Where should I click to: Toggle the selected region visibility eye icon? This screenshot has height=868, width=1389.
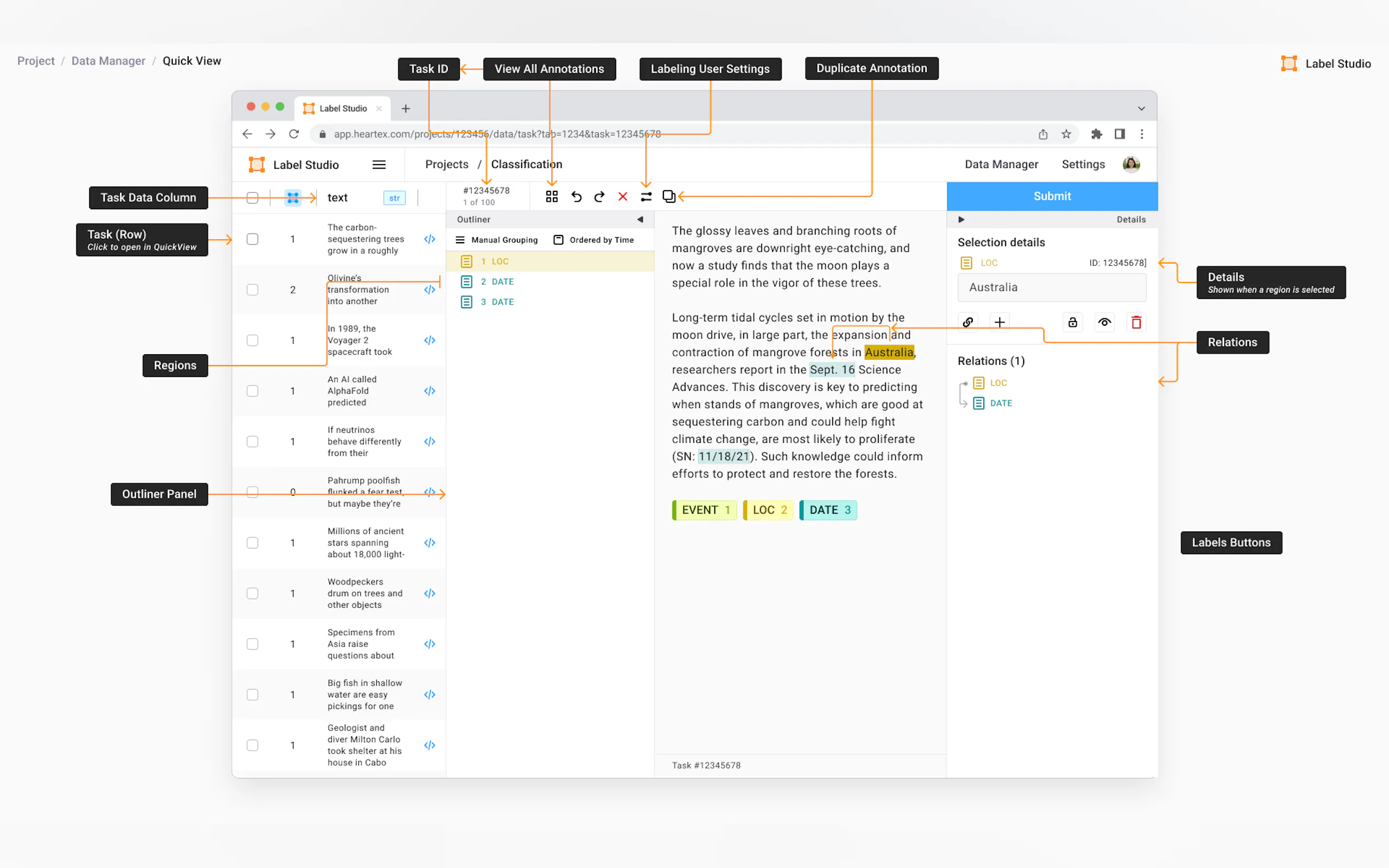(1104, 322)
